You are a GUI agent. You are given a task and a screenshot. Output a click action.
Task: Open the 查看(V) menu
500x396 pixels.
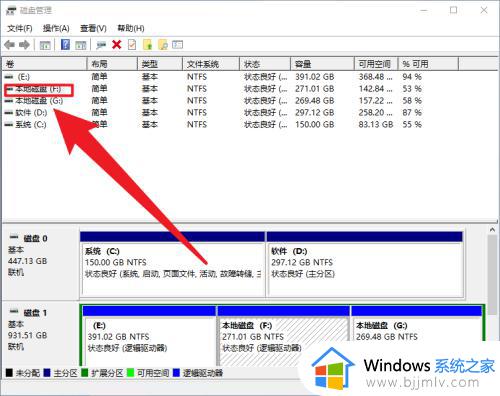93,29
